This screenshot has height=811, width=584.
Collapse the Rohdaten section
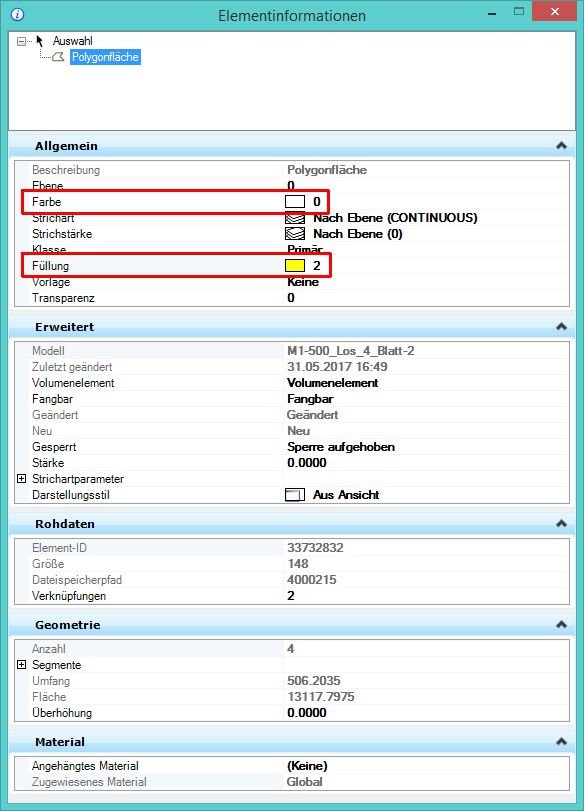click(x=561, y=524)
